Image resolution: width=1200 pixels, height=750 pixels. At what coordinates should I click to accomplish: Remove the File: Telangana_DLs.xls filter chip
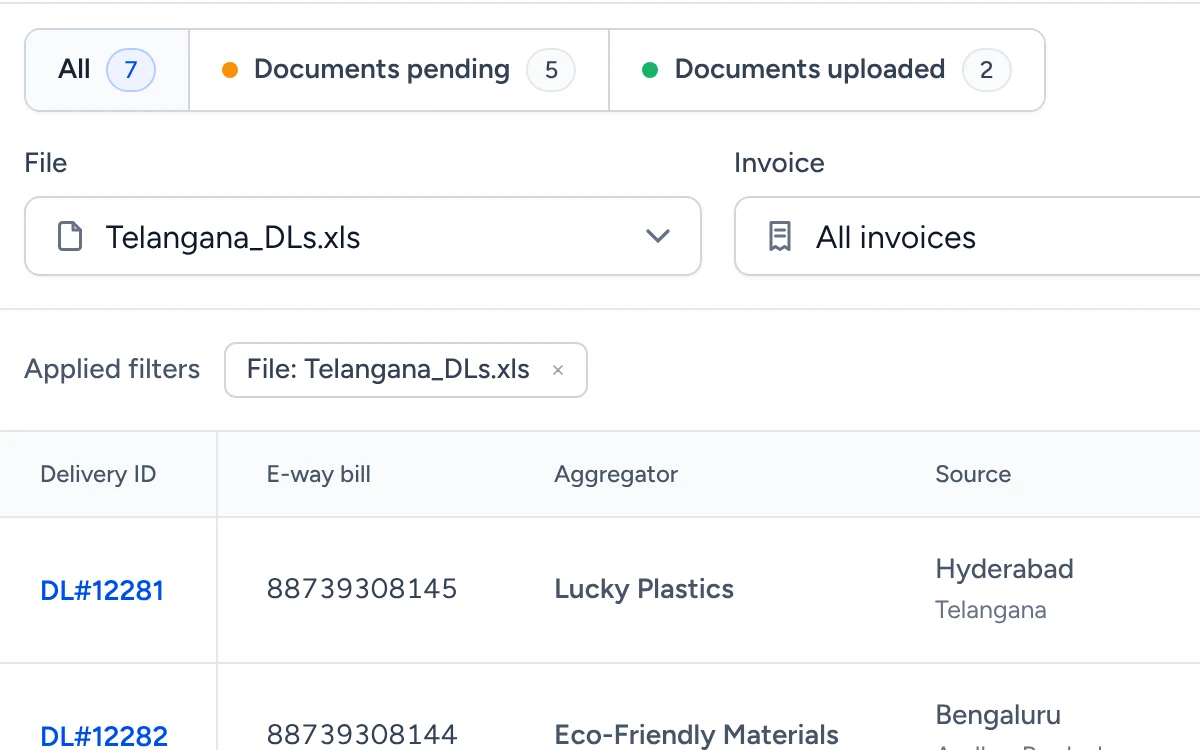pyautogui.click(x=558, y=370)
